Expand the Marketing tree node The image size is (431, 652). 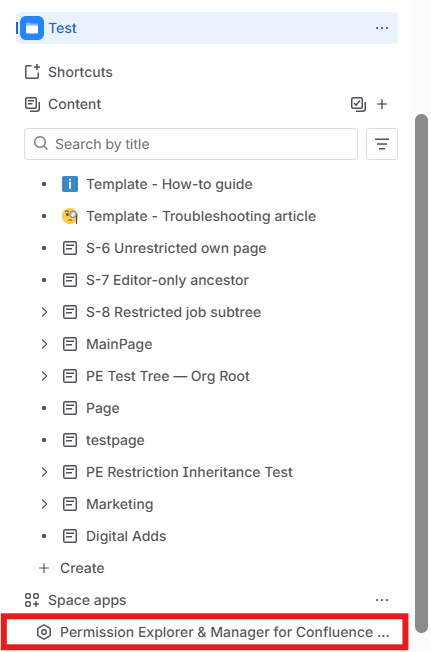pos(44,504)
